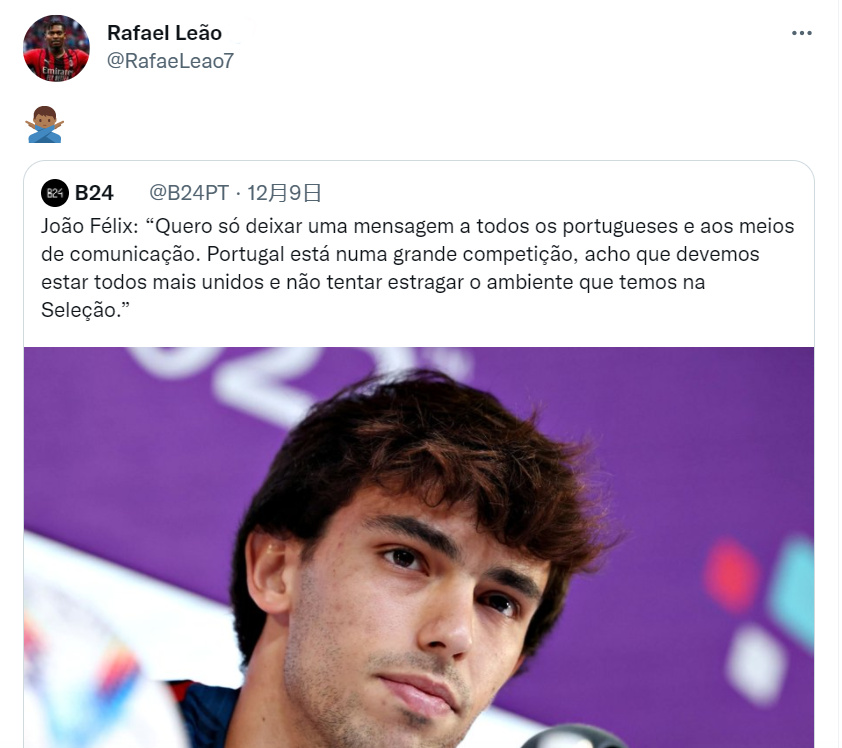Open the quoted João Félix photo
The height and width of the screenshot is (748, 842).
point(419,547)
